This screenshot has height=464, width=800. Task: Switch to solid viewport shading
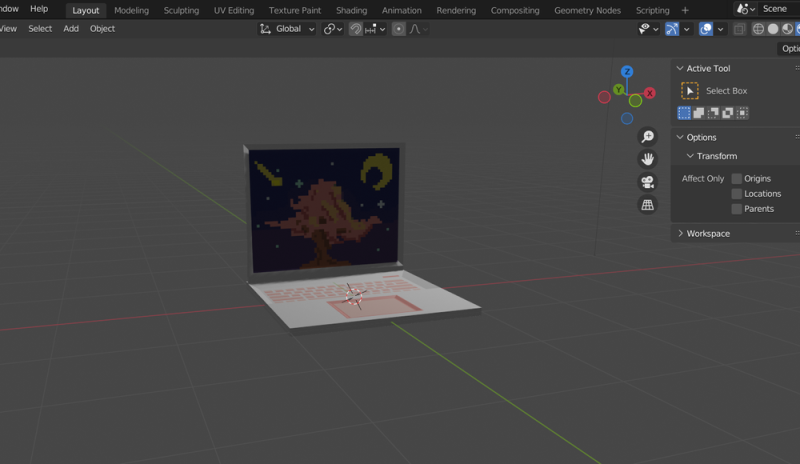tap(773, 29)
